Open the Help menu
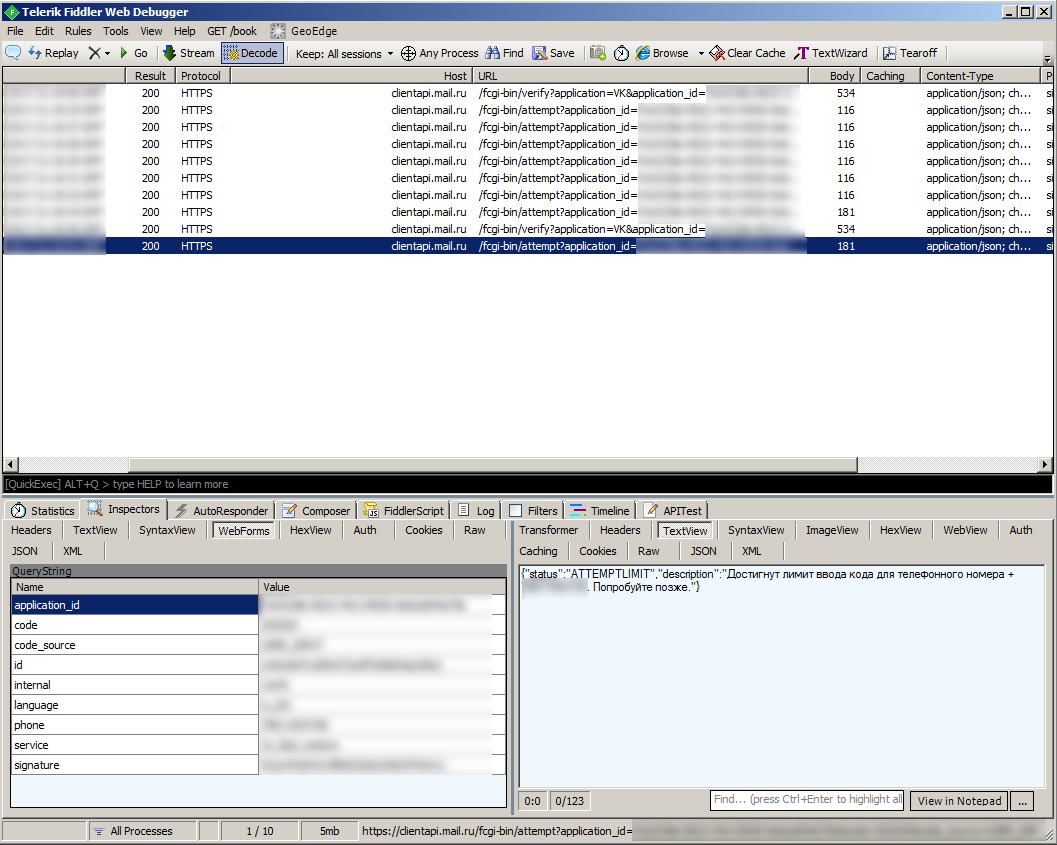 (x=184, y=31)
